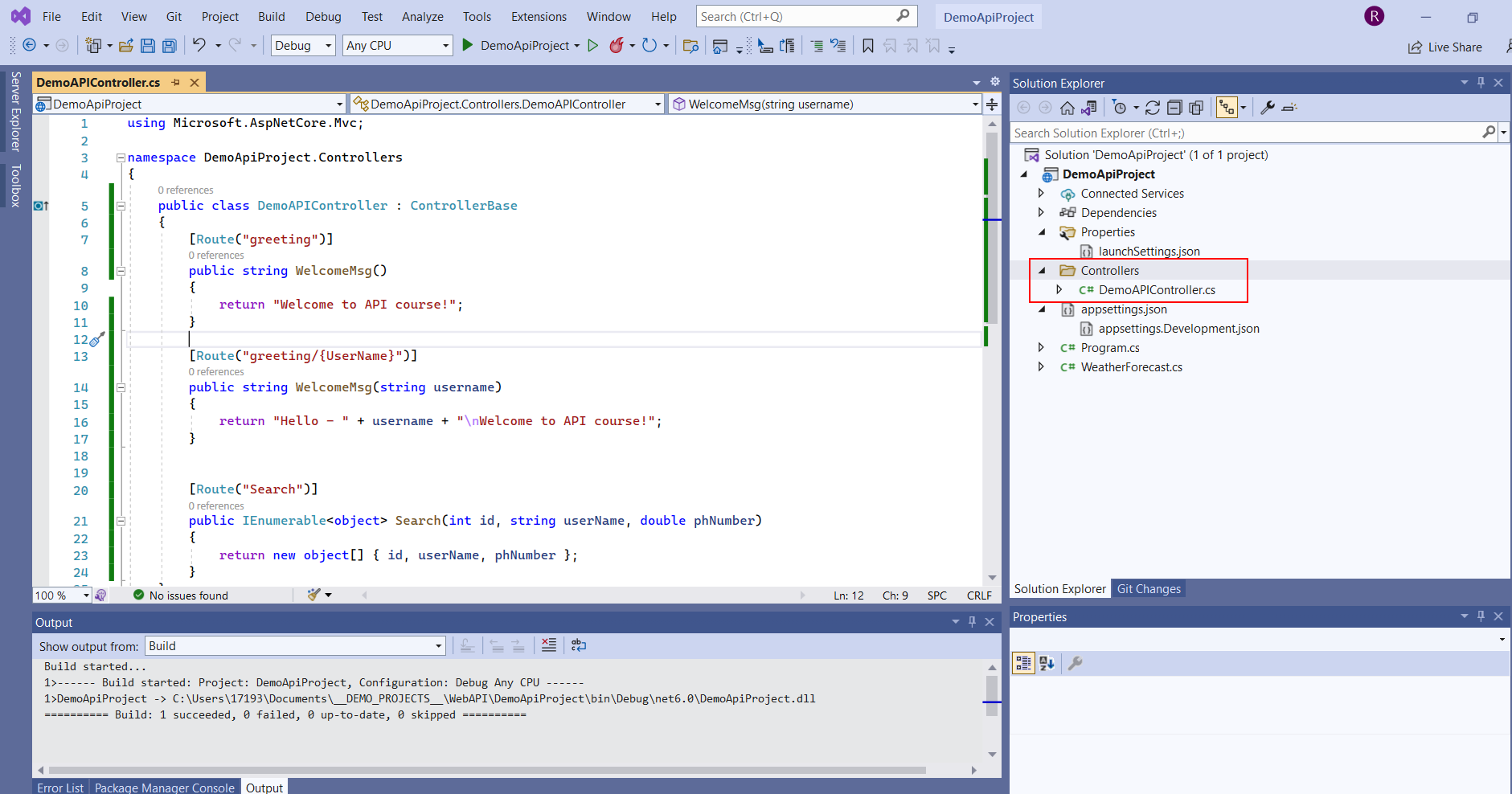The width and height of the screenshot is (1512, 794).
Task: Click the split editor icon above the scrollbar
Action: 992,104
